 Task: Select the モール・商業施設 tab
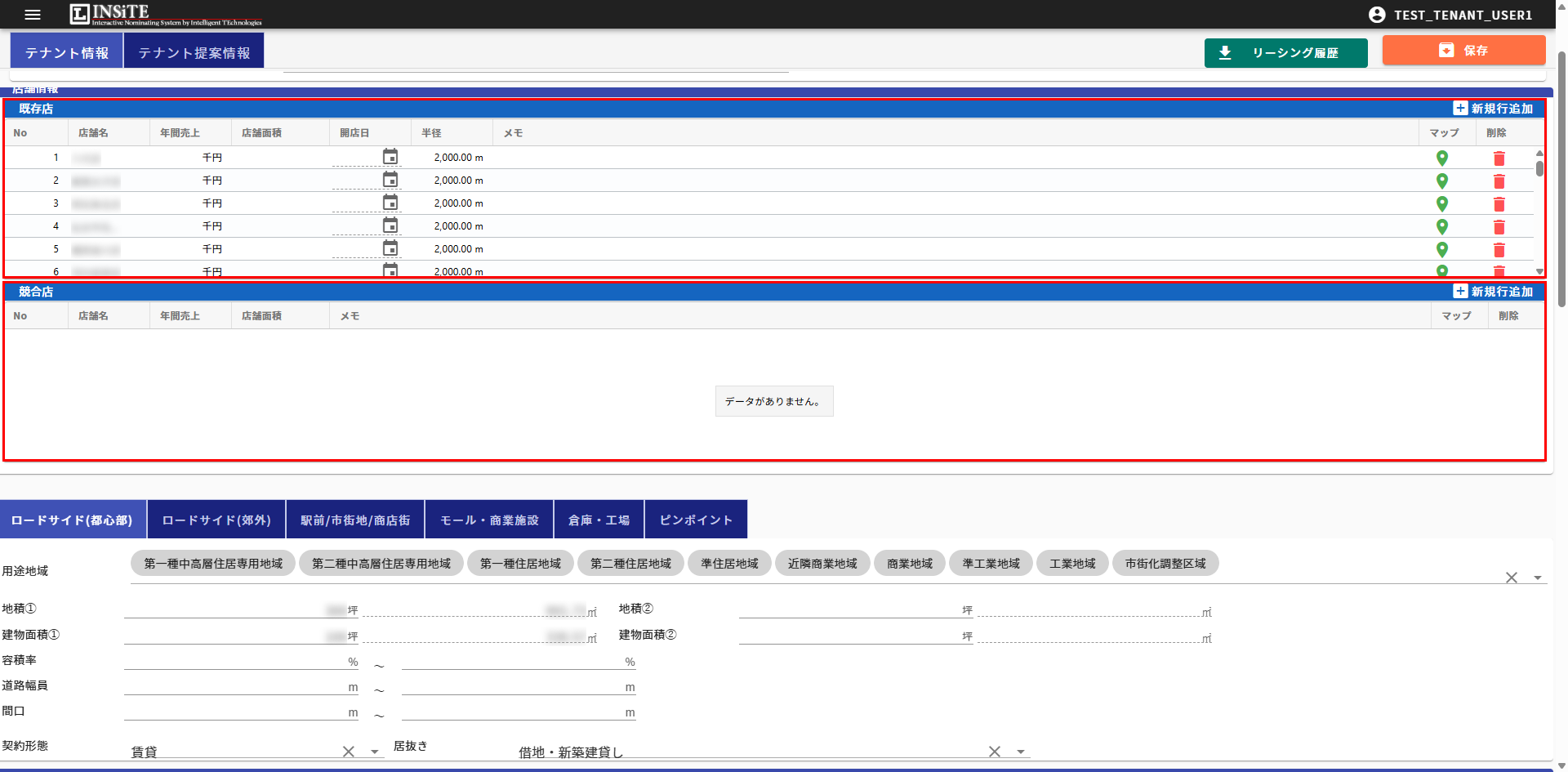pos(489,520)
